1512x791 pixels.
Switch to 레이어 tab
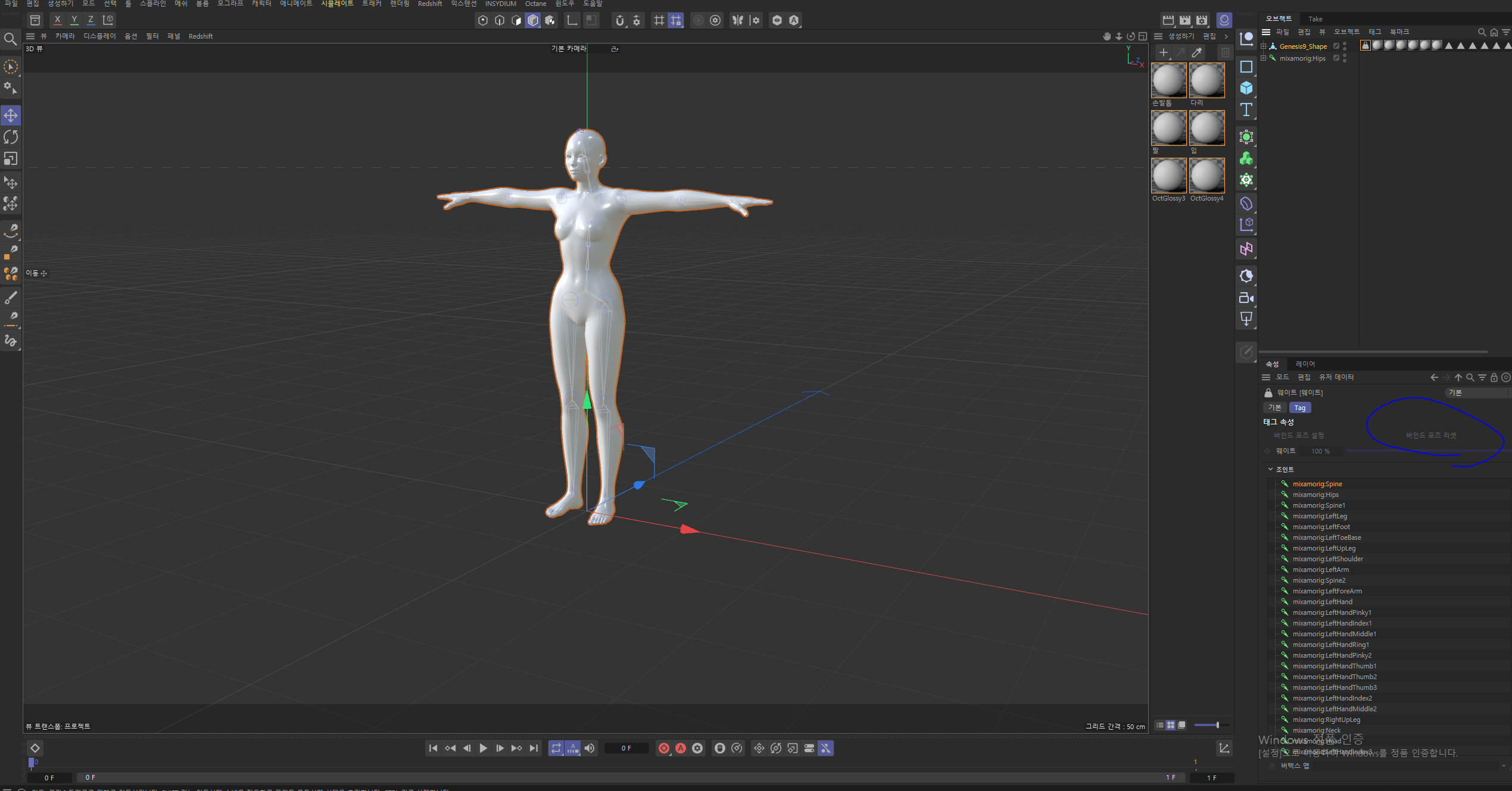point(1305,364)
